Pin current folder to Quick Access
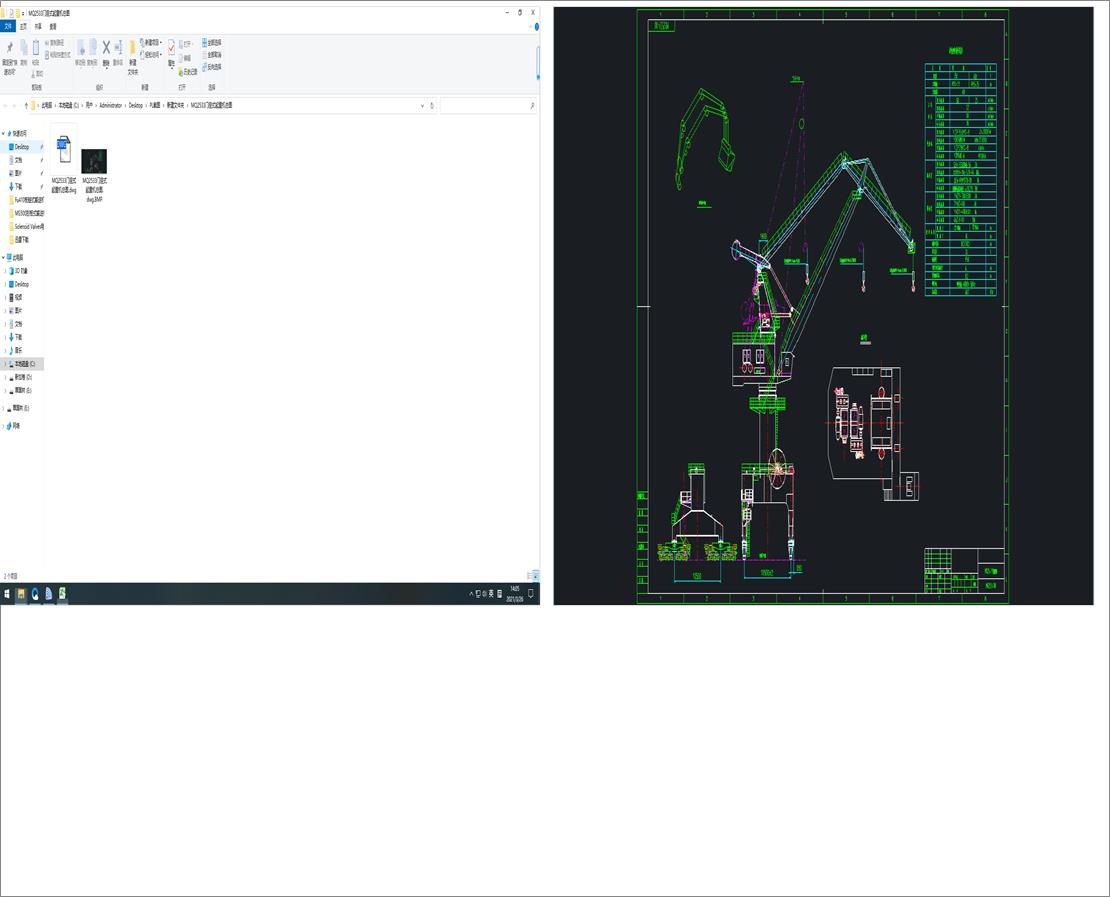 (10, 47)
